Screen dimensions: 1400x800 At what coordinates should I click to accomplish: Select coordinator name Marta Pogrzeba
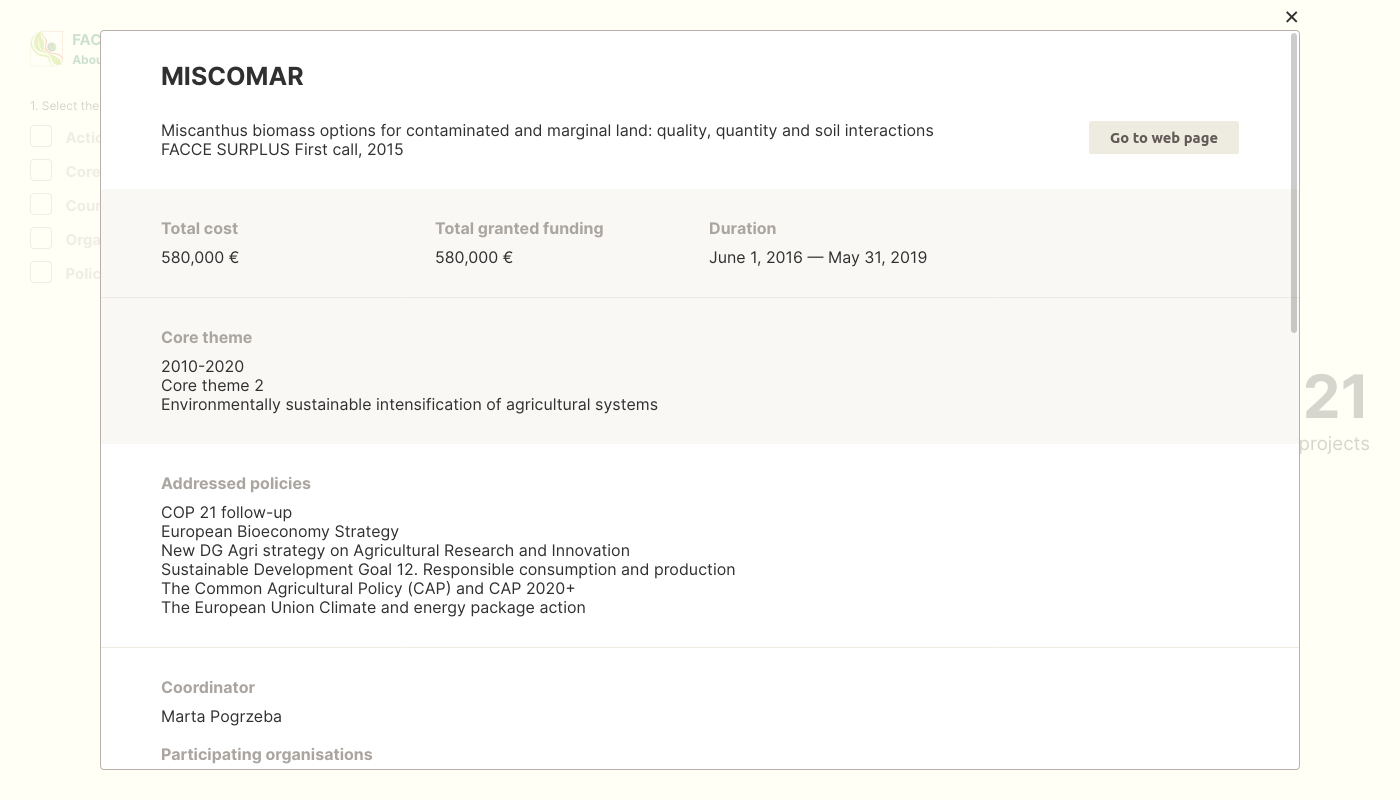click(x=221, y=717)
